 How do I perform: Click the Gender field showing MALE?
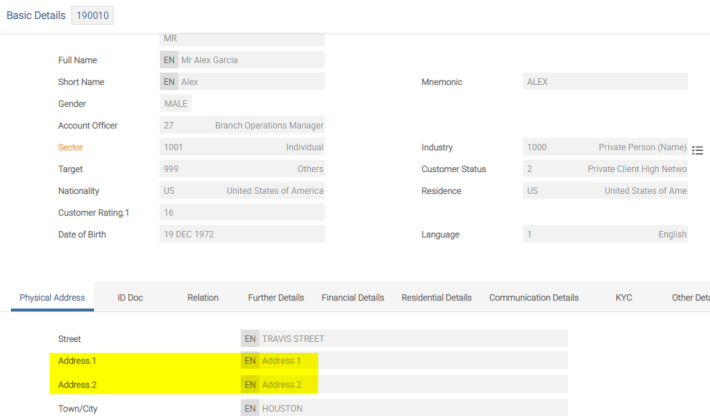point(176,103)
